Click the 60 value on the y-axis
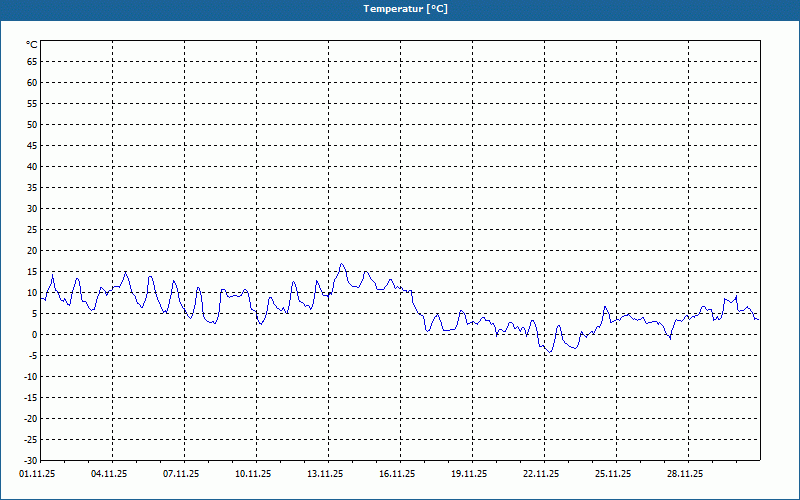The image size is (800, 500). [x=32, y=83]
